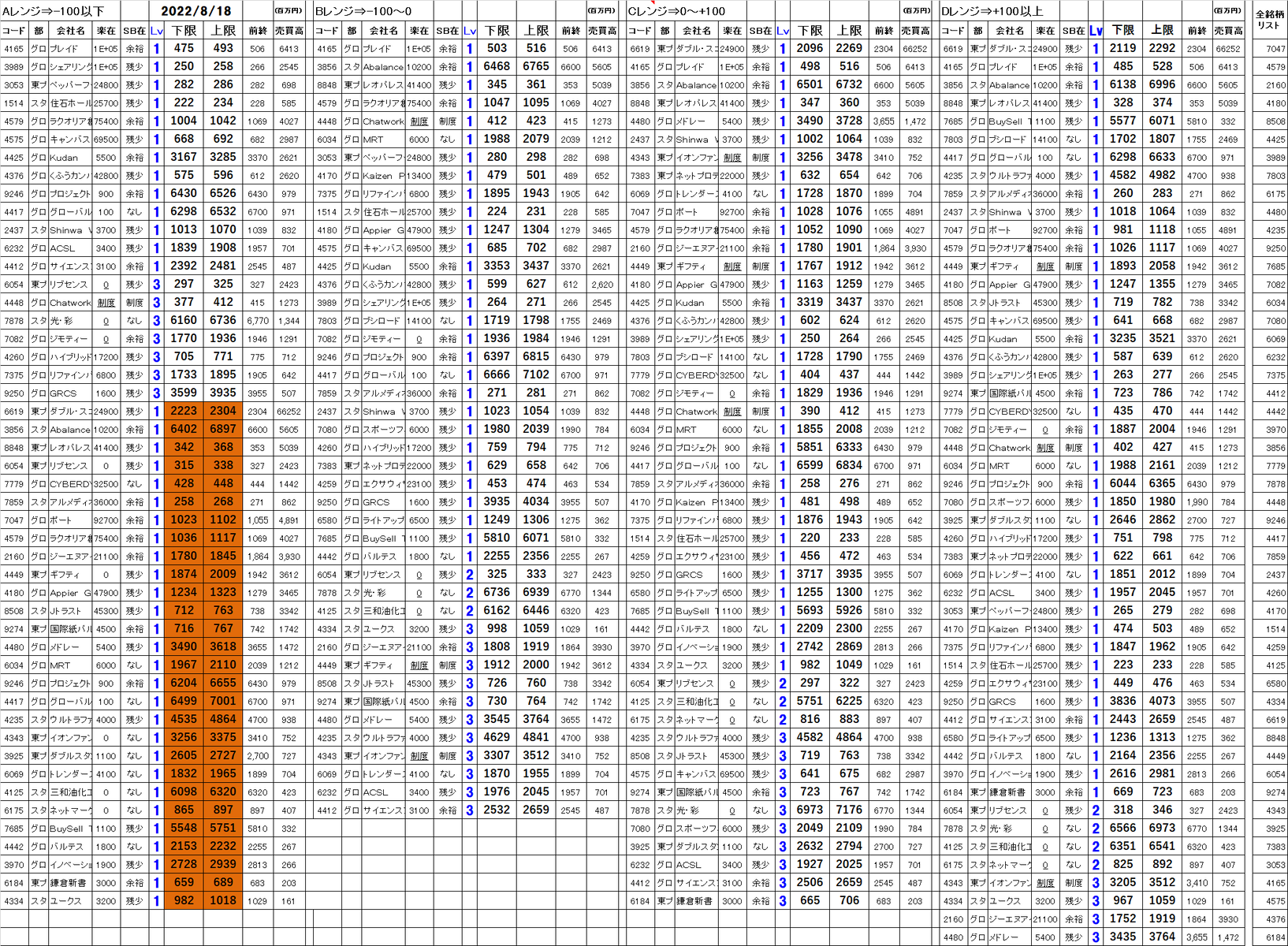This screenshot has height=946, width=1288.
Task: Click value 5851 in C range
Action: click(810, 447)
